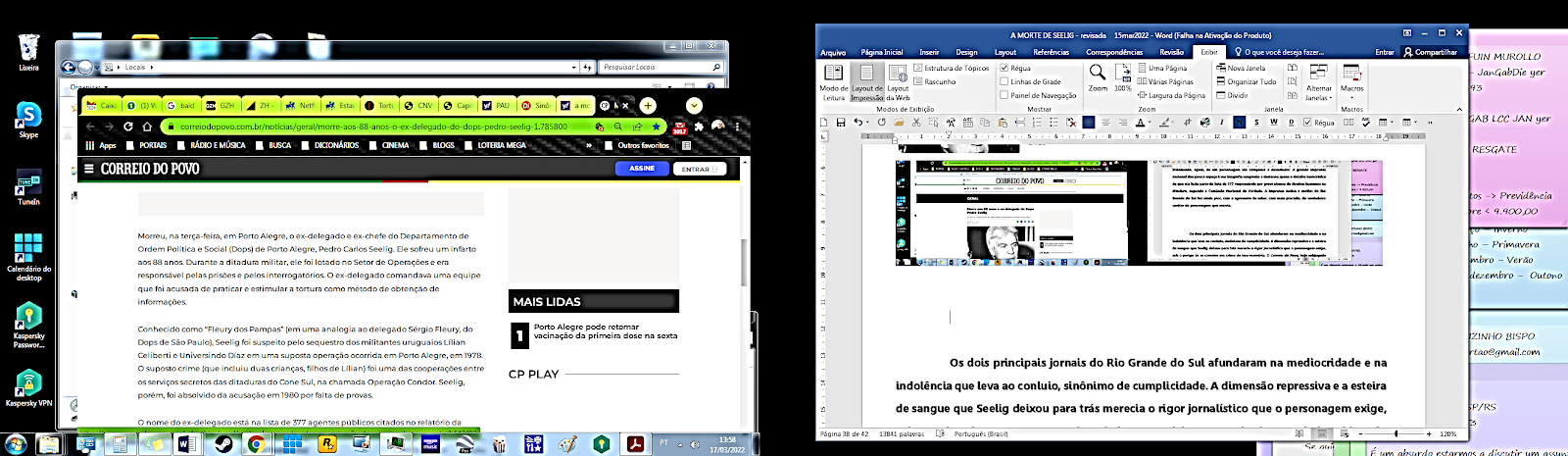Image resolution: width=1568 pixels, height=456 pixels.
Task: Enable the Painel de Navegação checkbox
Action: click(1038, 95)
